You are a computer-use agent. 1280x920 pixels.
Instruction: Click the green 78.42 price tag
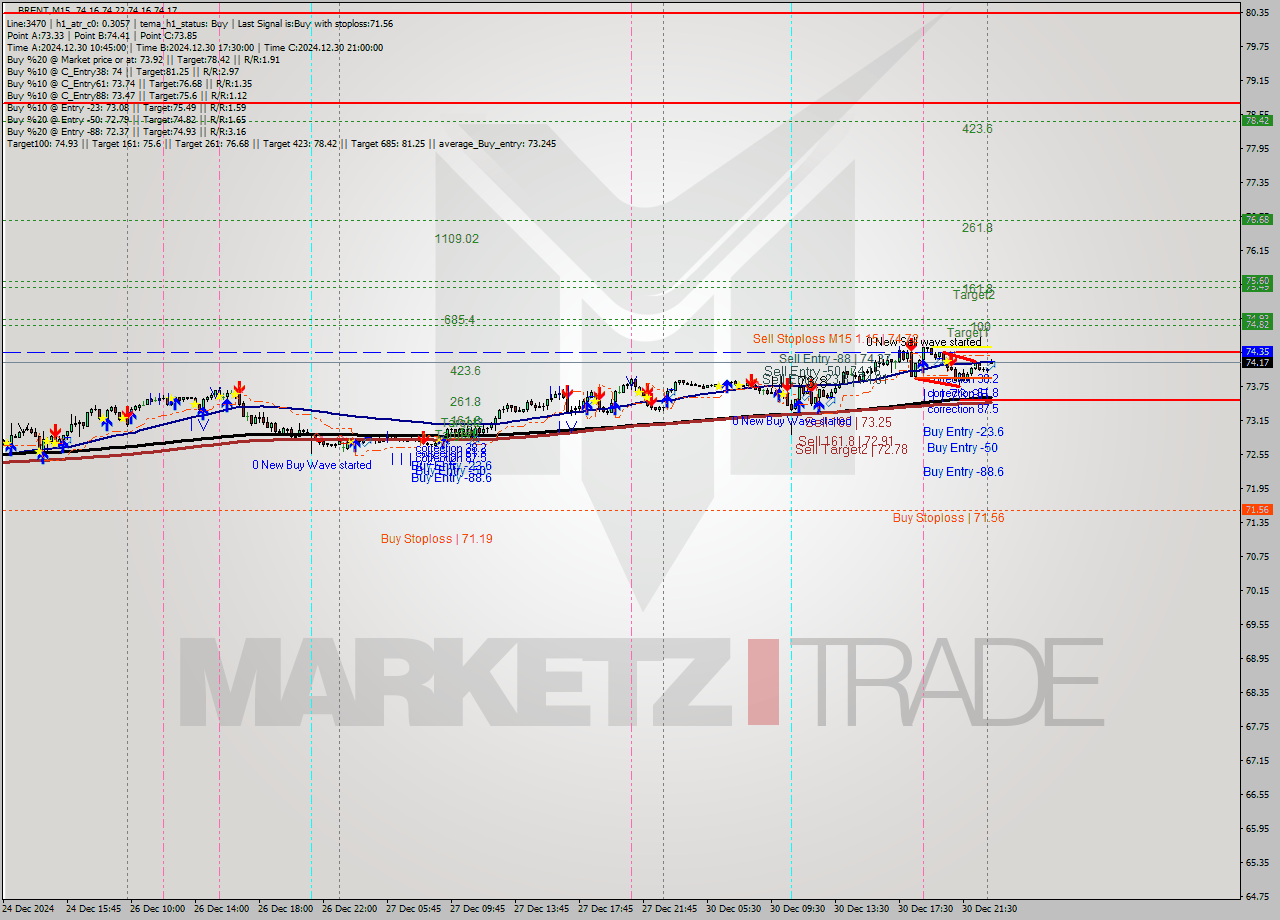[x=1256, y=120]
